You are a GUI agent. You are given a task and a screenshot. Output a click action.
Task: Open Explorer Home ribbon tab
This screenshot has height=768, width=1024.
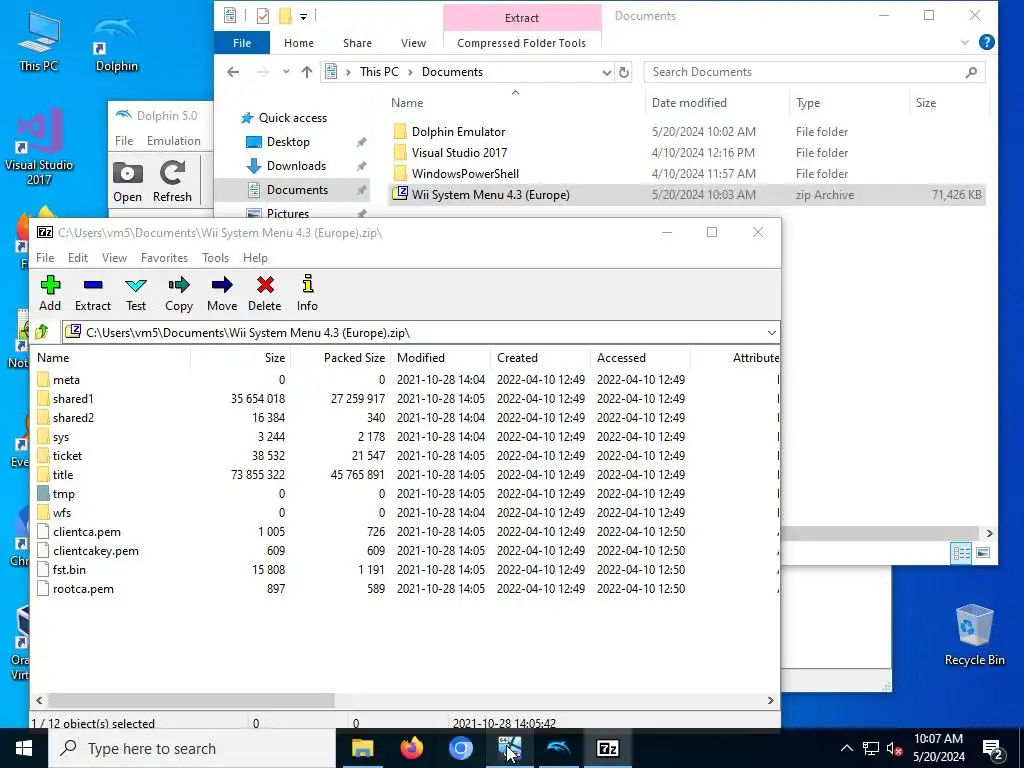point(298,43)
